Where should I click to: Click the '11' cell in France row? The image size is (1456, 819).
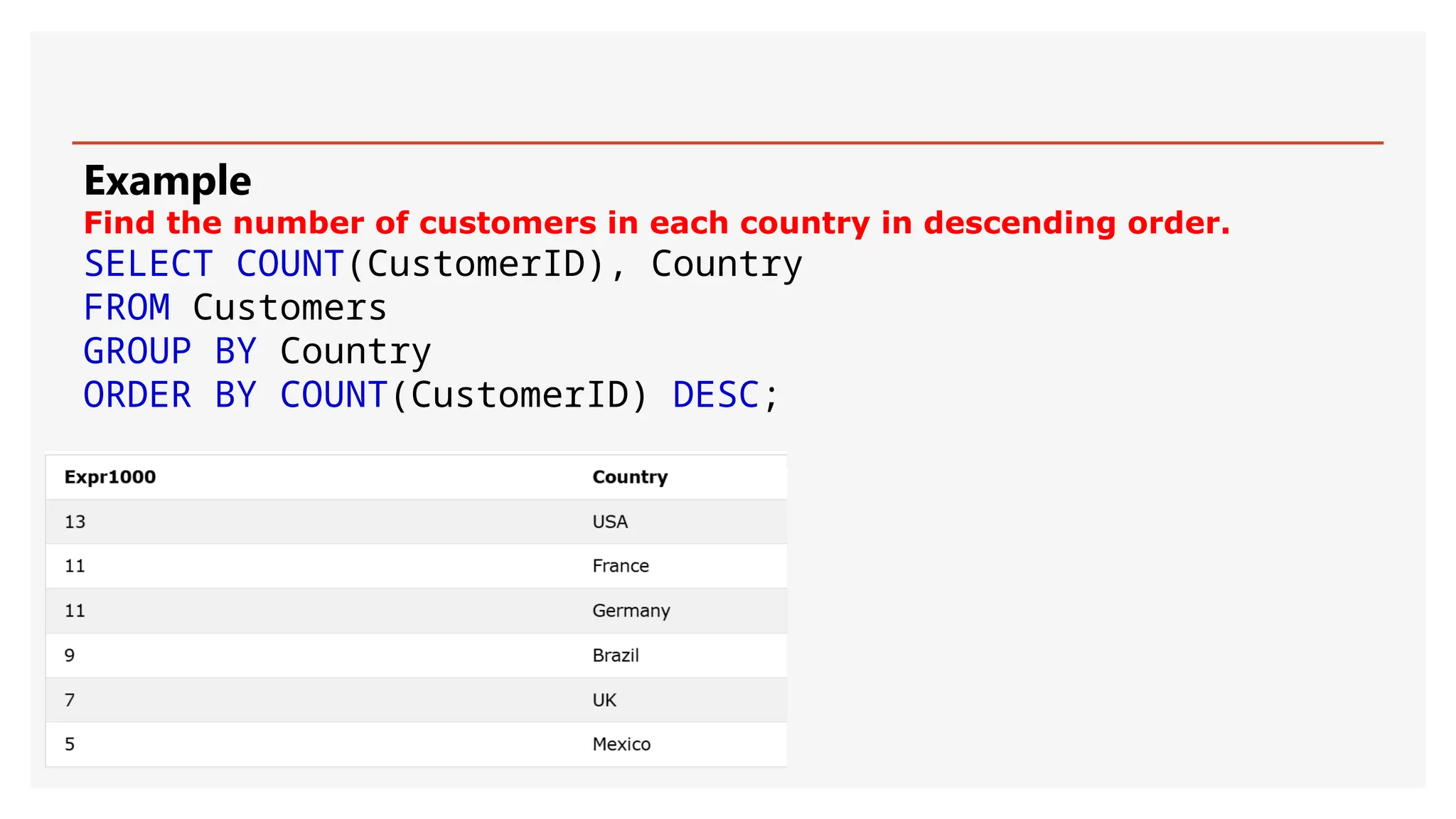pyautogui.click(x=75, y=566)
